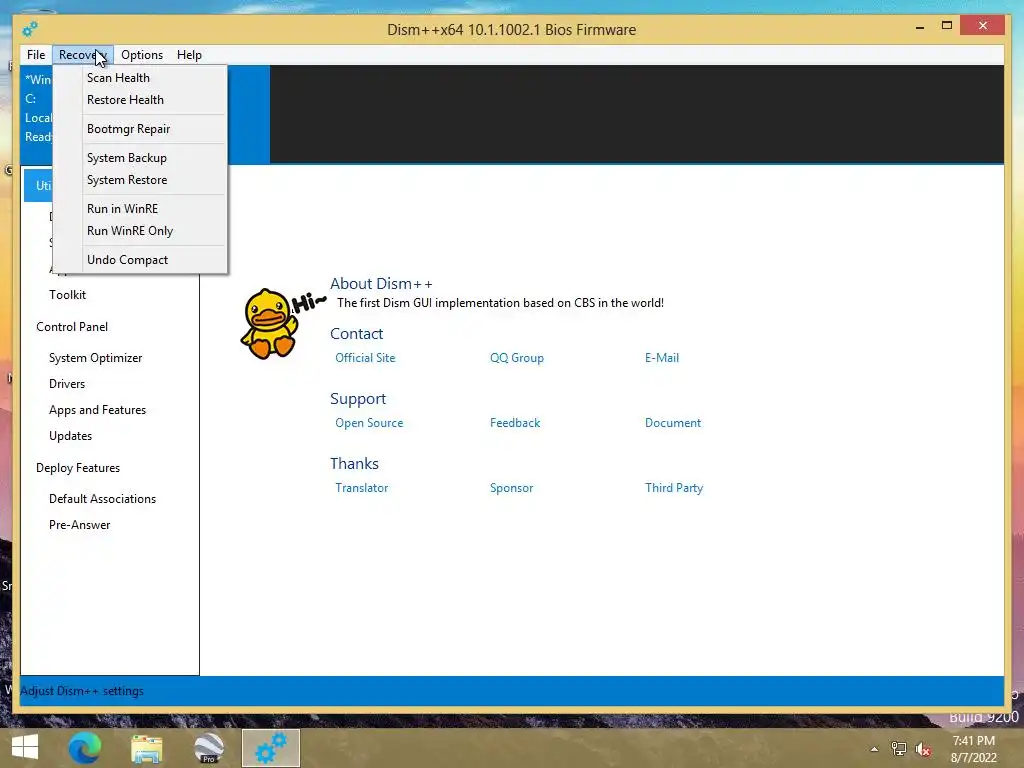Screen dimensions: 1024x768
Task: Click the Feedback link
Action: pos(515,423)
